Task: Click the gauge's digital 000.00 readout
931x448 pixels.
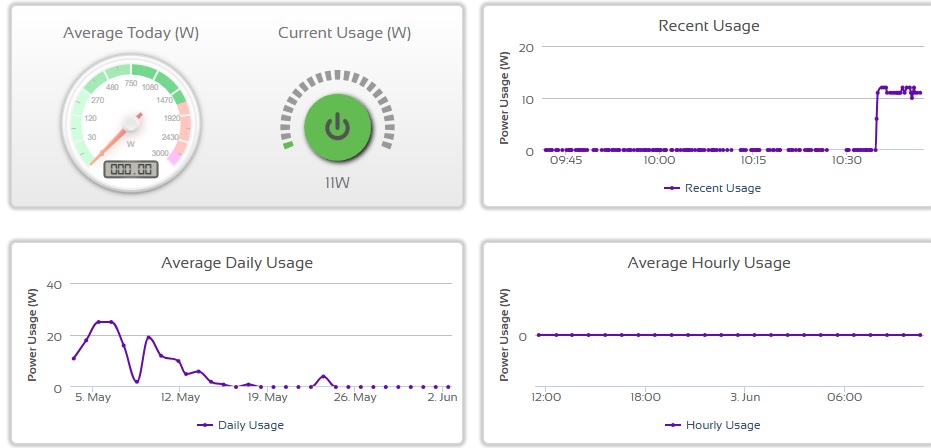Action: [x=131, y=168]
